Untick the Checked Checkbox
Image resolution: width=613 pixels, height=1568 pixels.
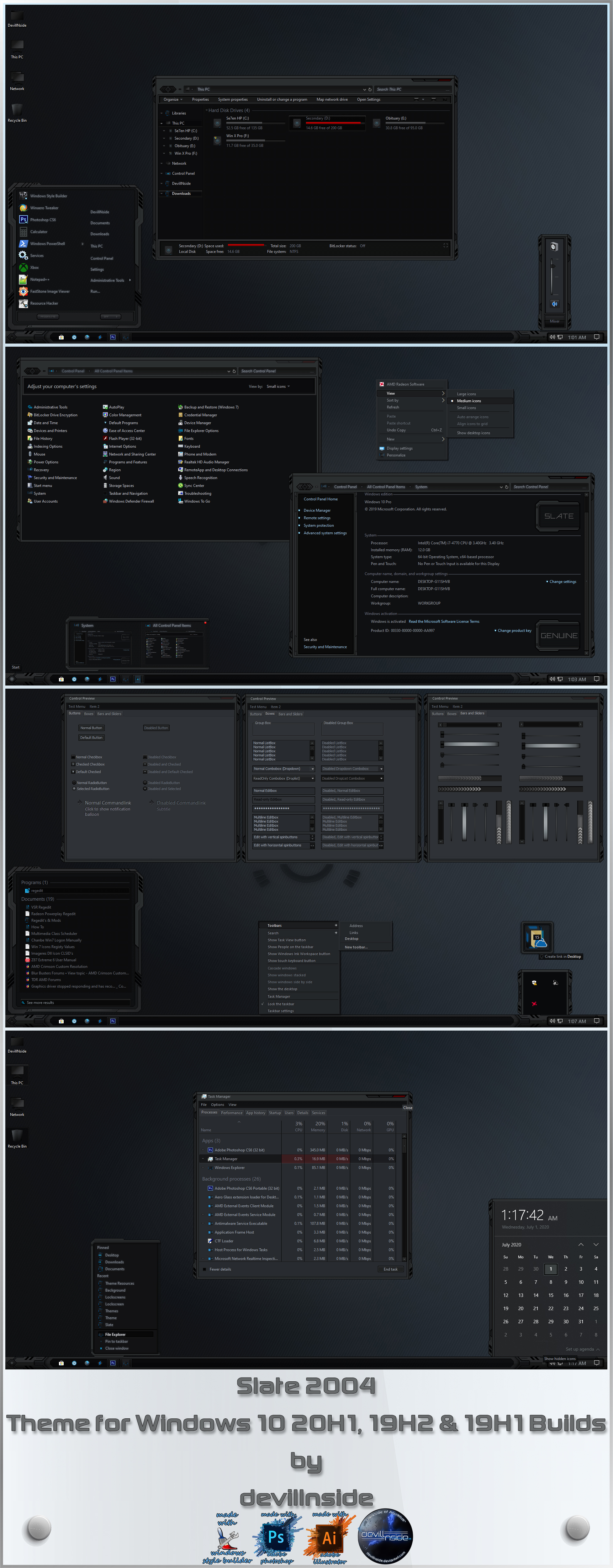coord(74,765)
